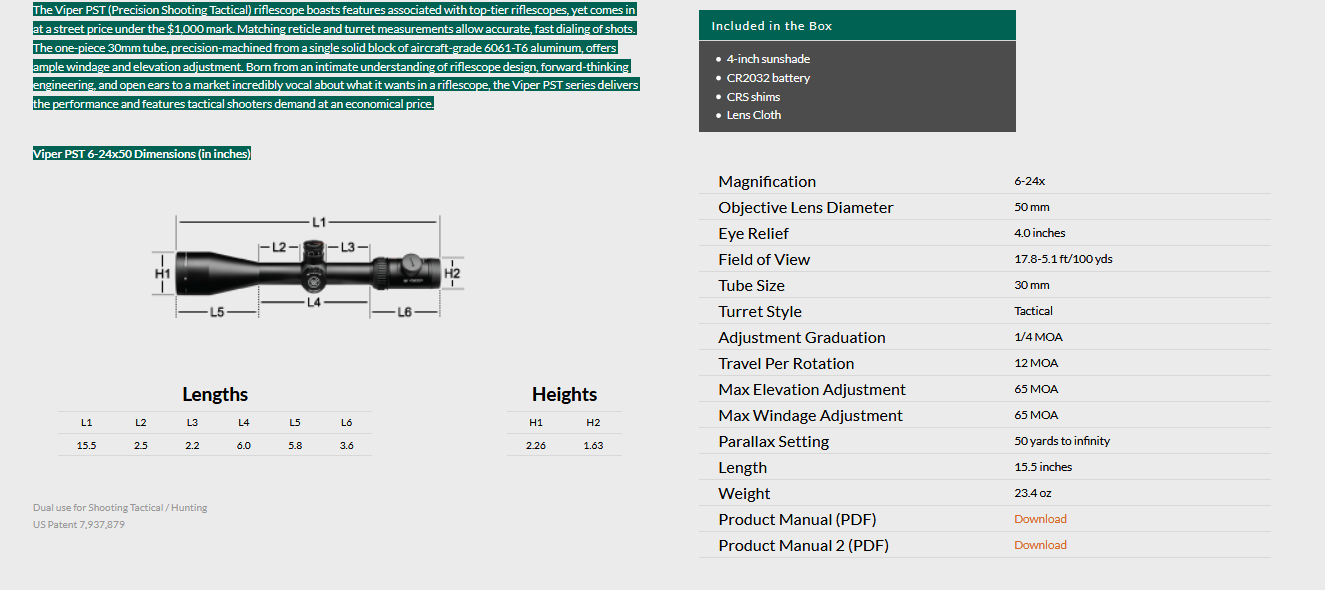Click the 'Turret Style' spec label
1325x590 pixels.
tap(760, 311)
